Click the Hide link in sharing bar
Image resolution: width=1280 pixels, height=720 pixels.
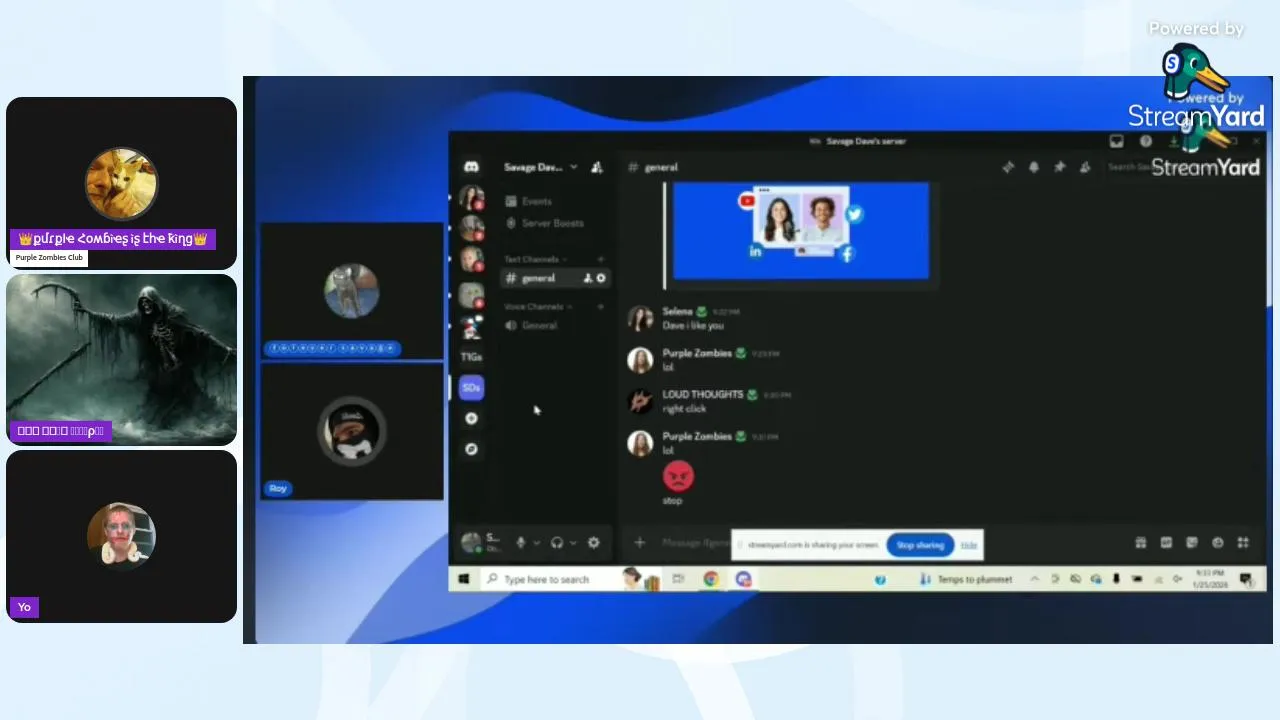(969, 545)
